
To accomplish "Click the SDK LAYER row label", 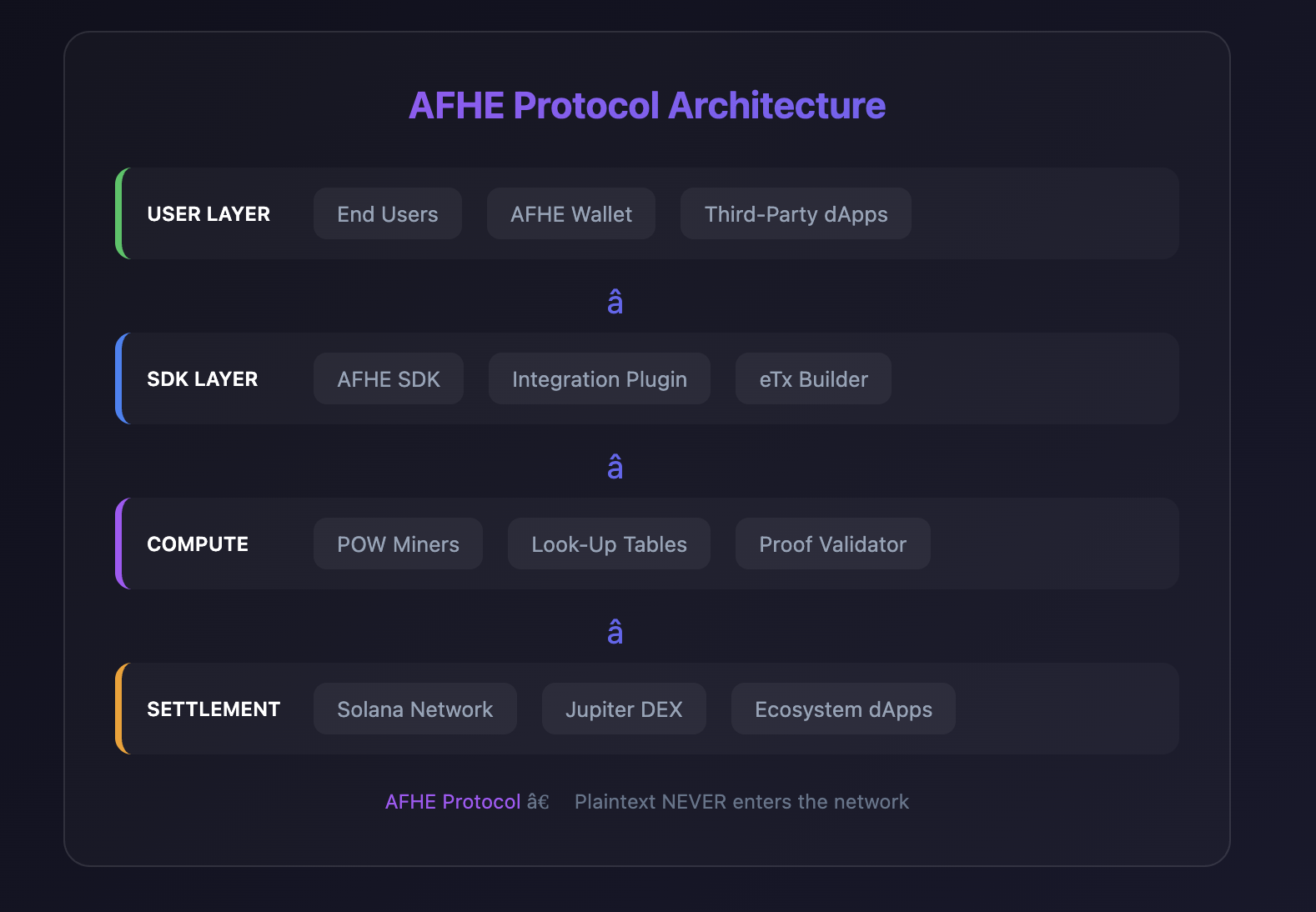I will [203, 379].
